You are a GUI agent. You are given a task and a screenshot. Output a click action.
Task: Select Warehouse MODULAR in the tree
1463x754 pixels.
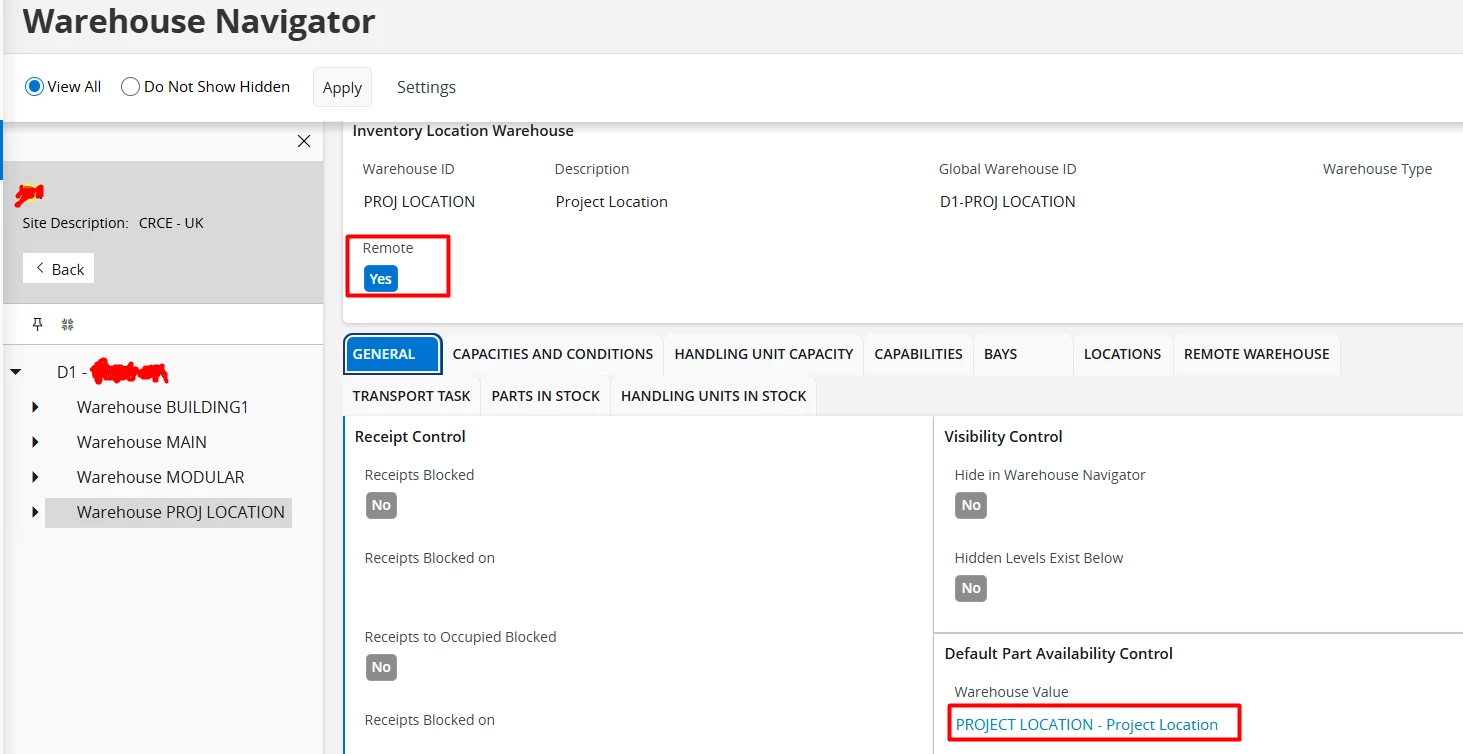coord(161,478)
